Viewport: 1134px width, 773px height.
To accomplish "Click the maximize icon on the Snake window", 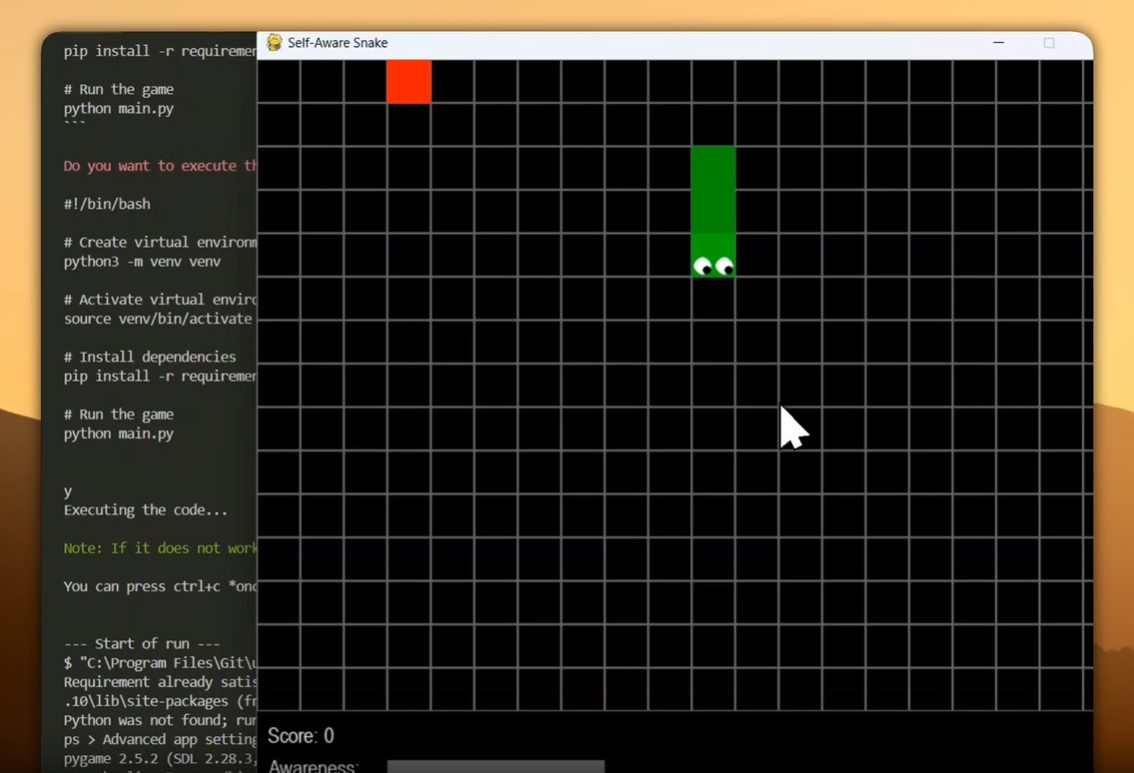I will [x=1049, y=43].
